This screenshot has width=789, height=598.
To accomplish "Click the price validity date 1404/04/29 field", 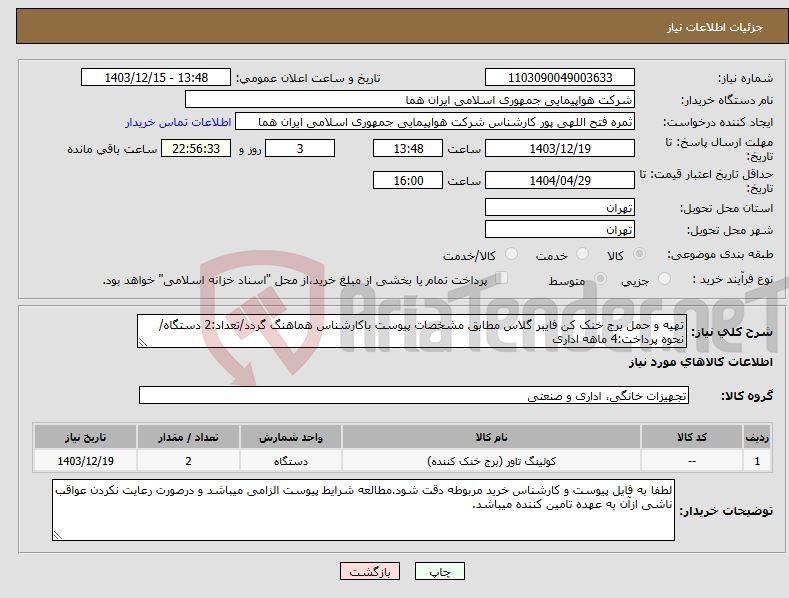I will coord(560,180).
